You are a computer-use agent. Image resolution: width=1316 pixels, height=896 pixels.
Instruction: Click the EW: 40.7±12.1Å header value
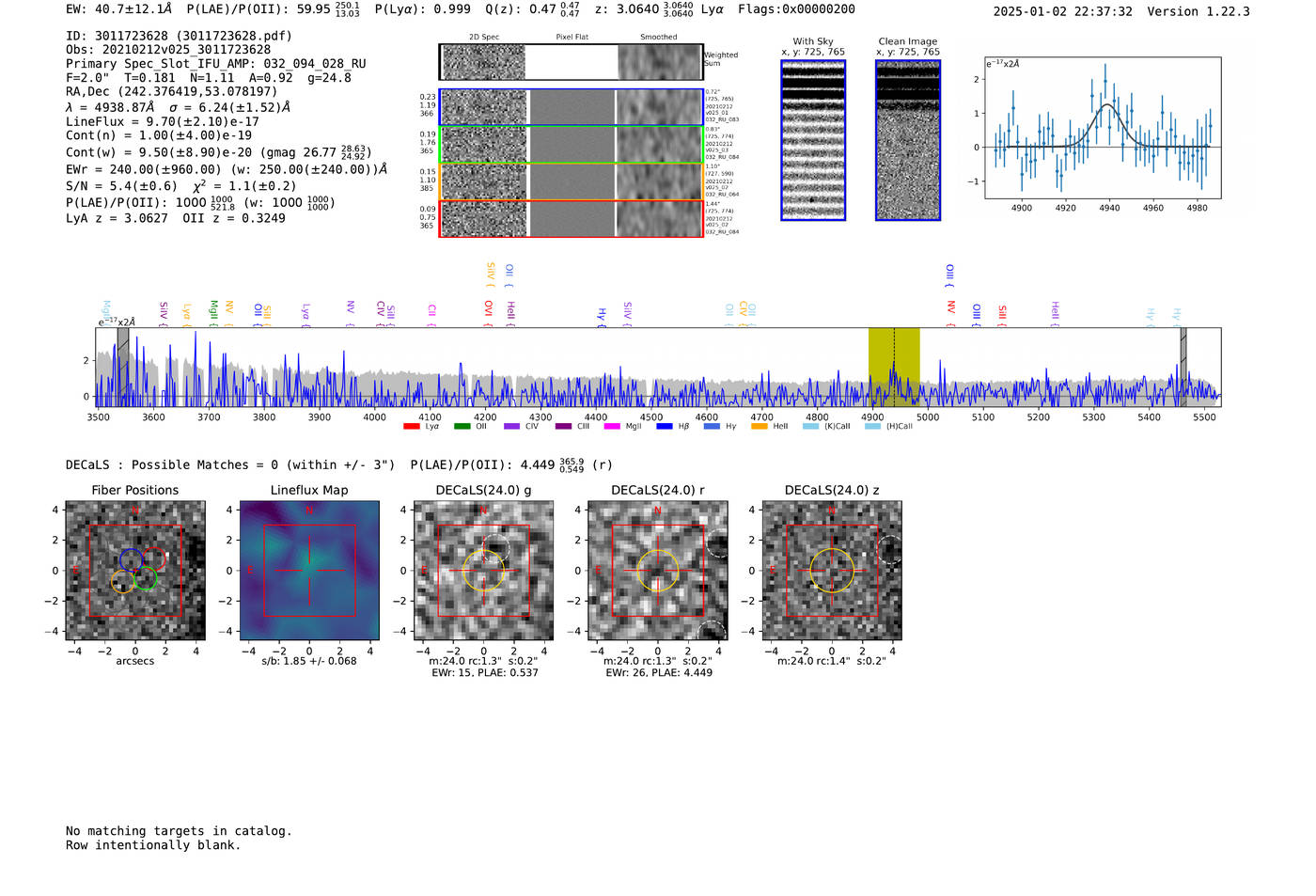[119, 9]
